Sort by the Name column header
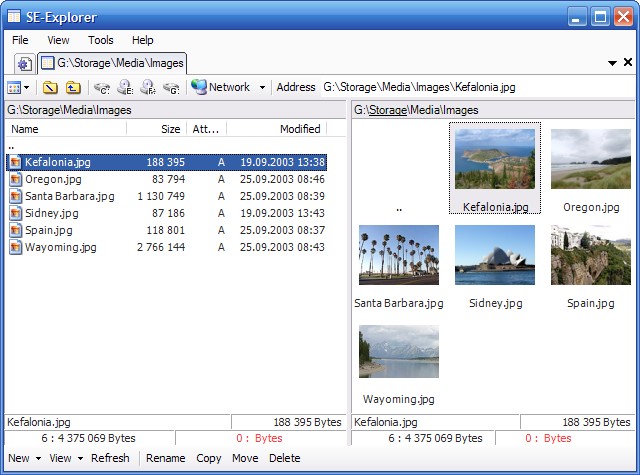 pos(66,129)
